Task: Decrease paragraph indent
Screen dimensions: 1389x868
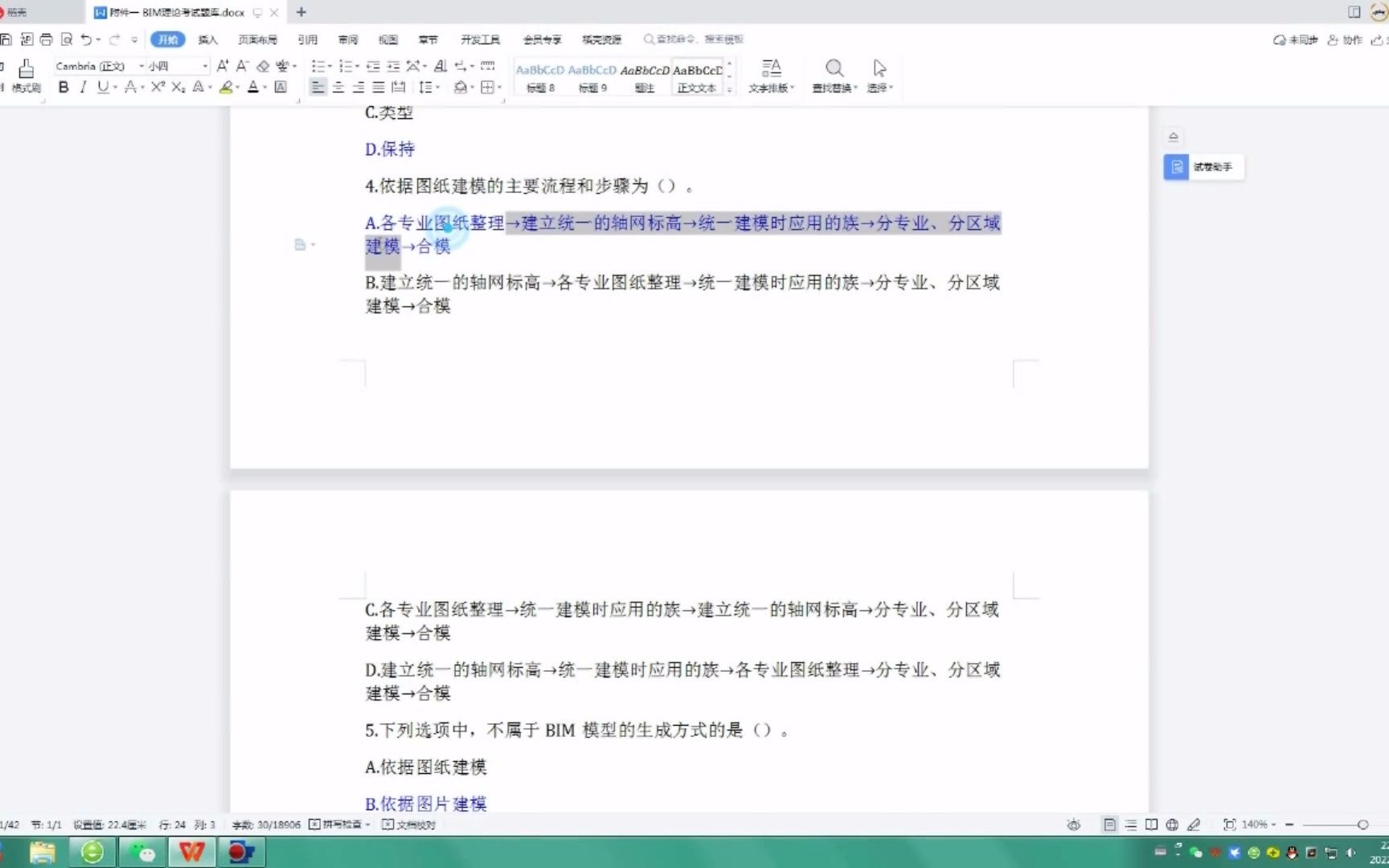Action: tap(373, 66)
